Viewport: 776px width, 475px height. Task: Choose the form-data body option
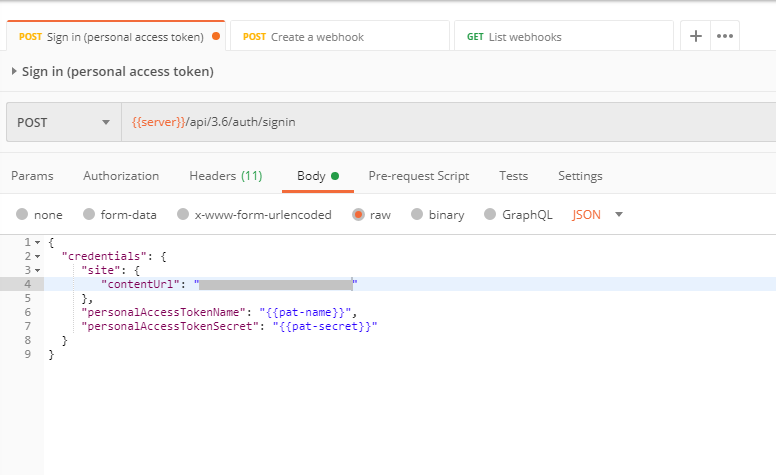coord(89,214)
